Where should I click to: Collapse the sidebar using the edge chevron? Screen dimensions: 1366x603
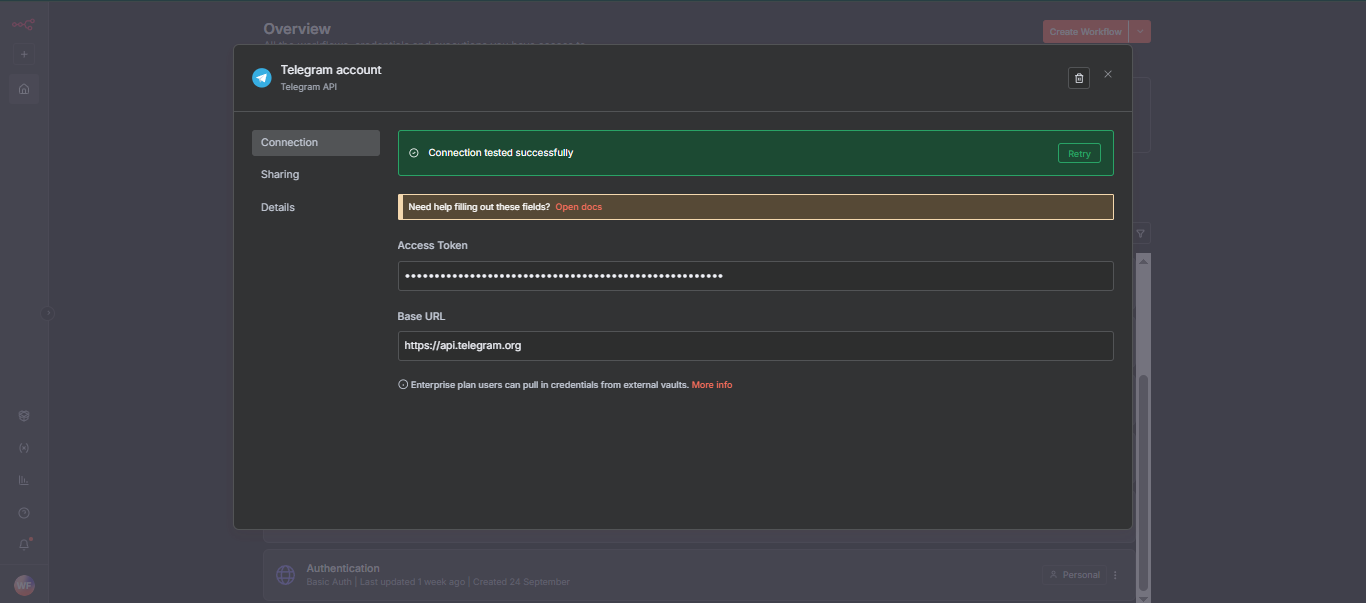point(47,313)
